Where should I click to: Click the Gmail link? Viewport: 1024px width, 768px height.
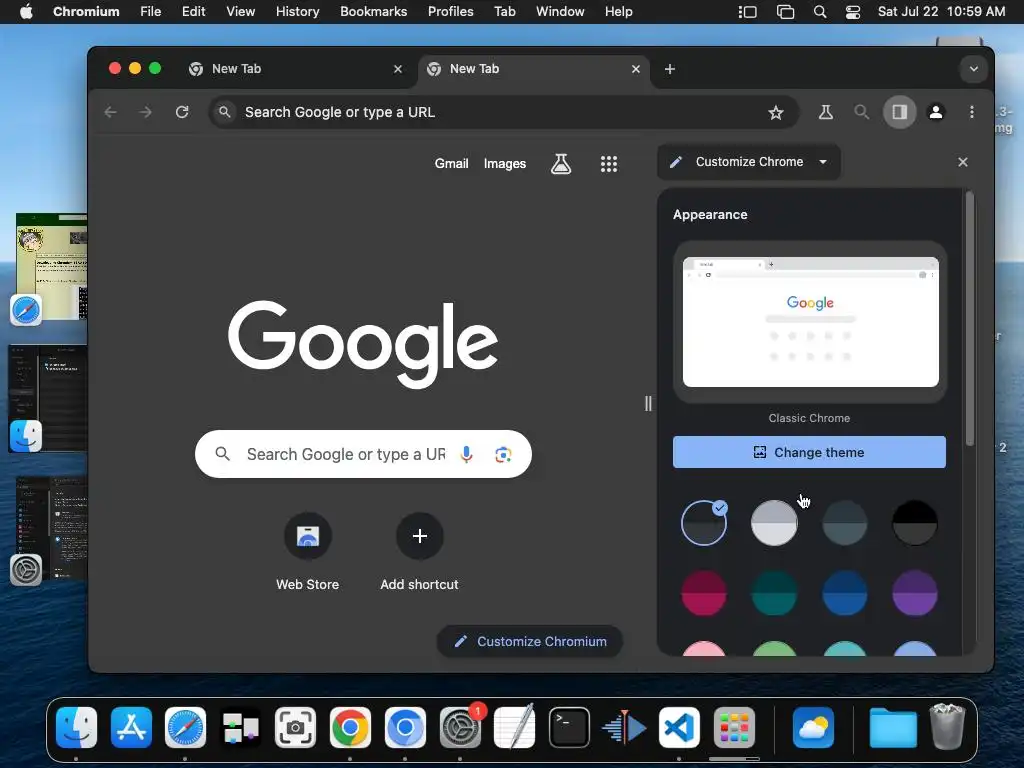[x=451, y=163]
